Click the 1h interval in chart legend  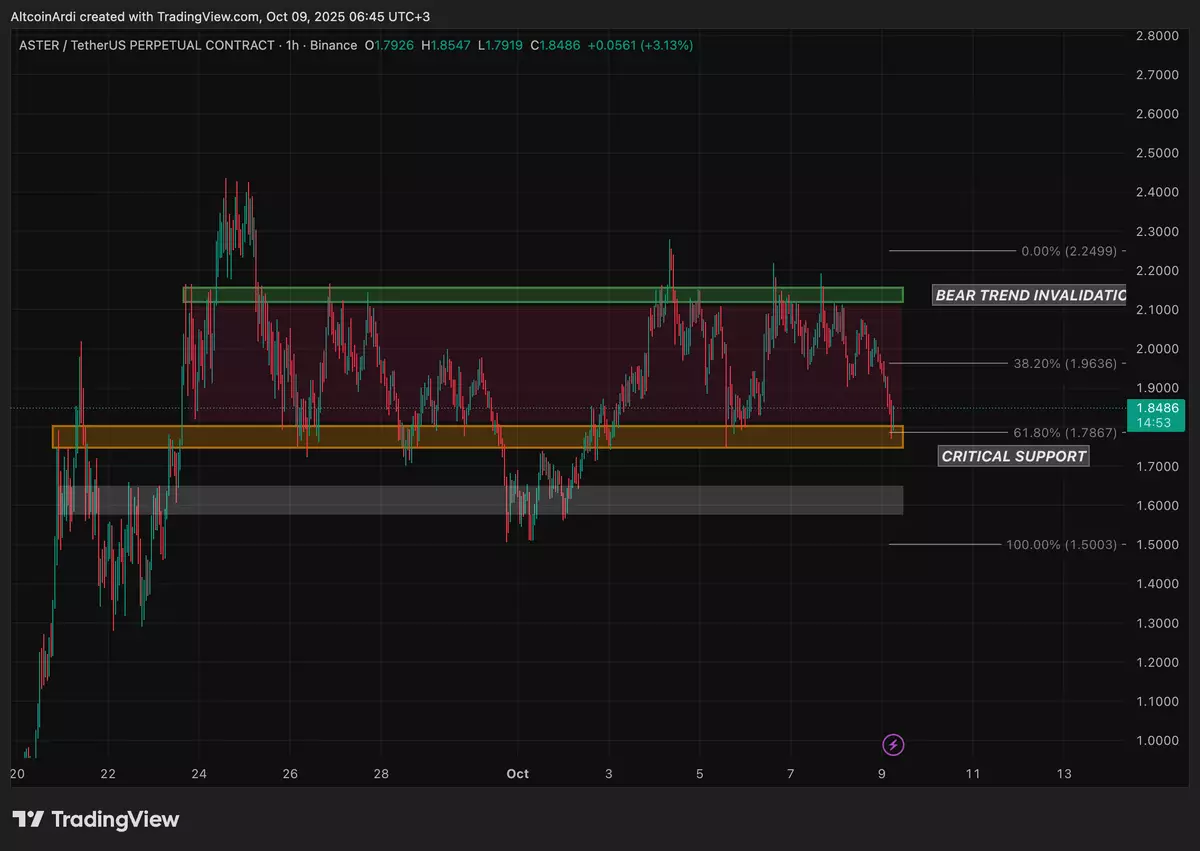coord(291,46)
